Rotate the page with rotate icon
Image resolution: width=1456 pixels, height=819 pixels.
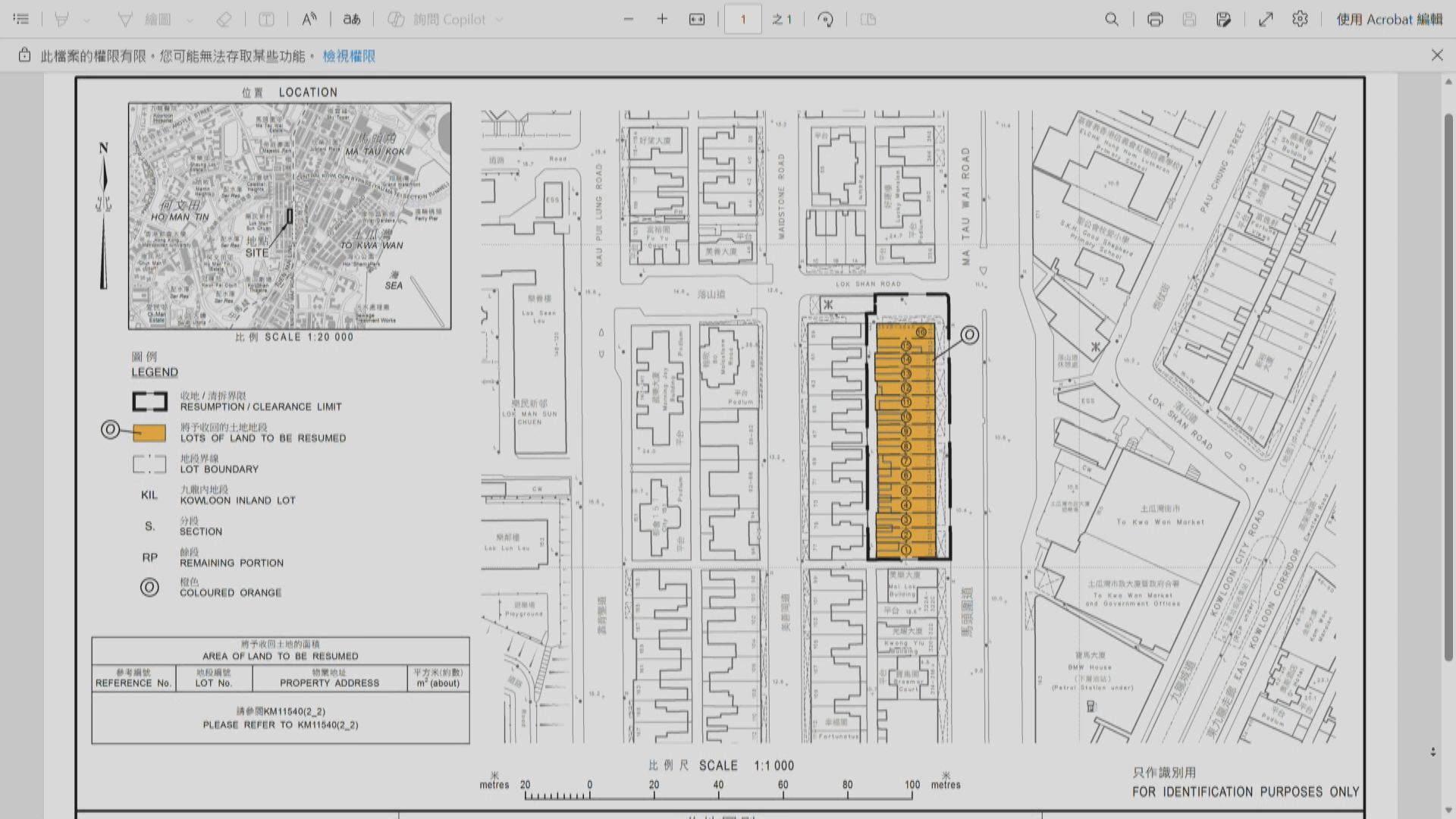tap(826, 19)
